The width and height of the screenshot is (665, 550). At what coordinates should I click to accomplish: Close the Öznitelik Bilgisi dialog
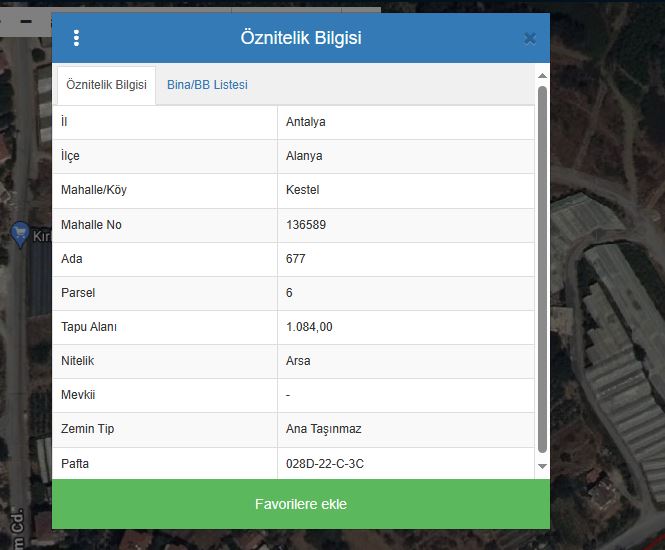pos(530,39)
